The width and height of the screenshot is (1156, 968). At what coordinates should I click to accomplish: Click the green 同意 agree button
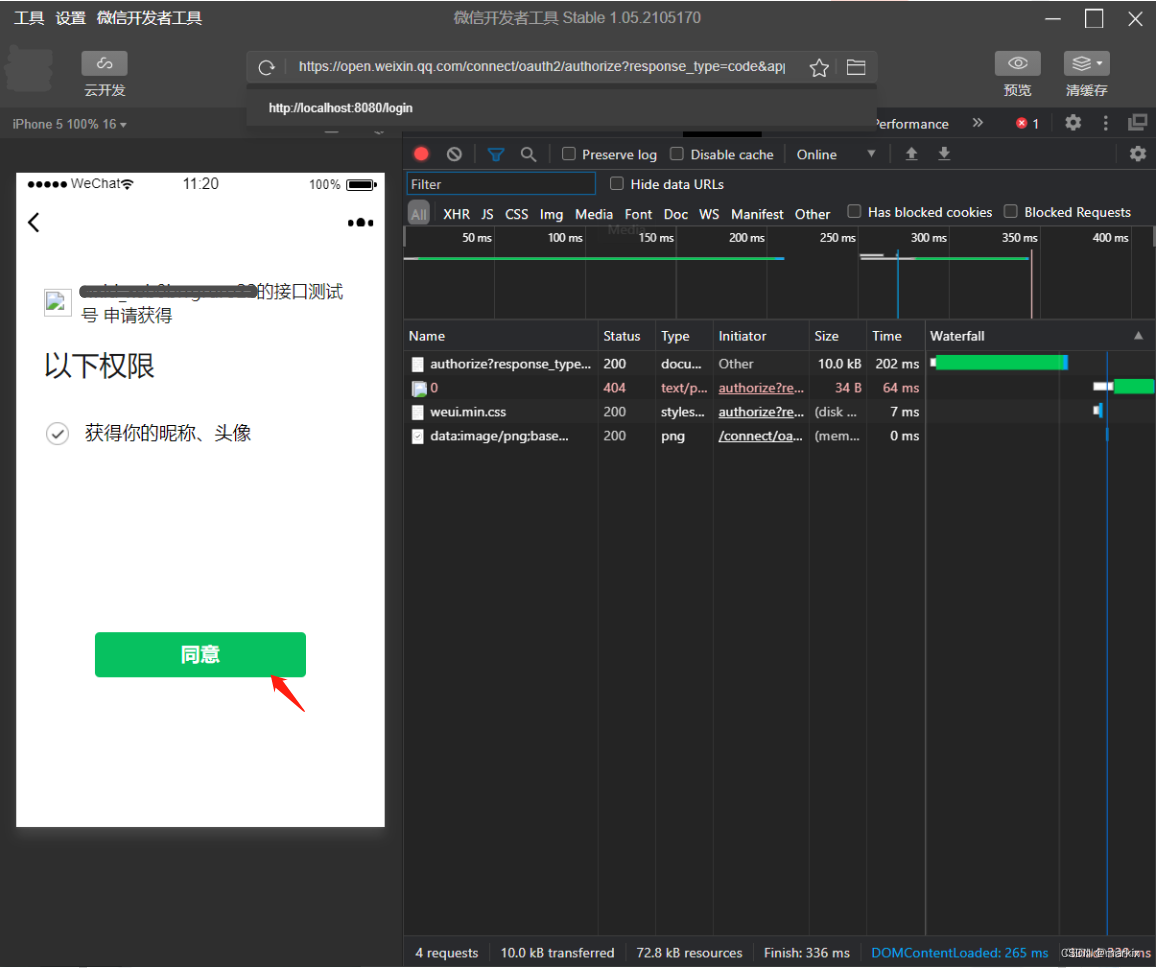(x=200, y=654)
